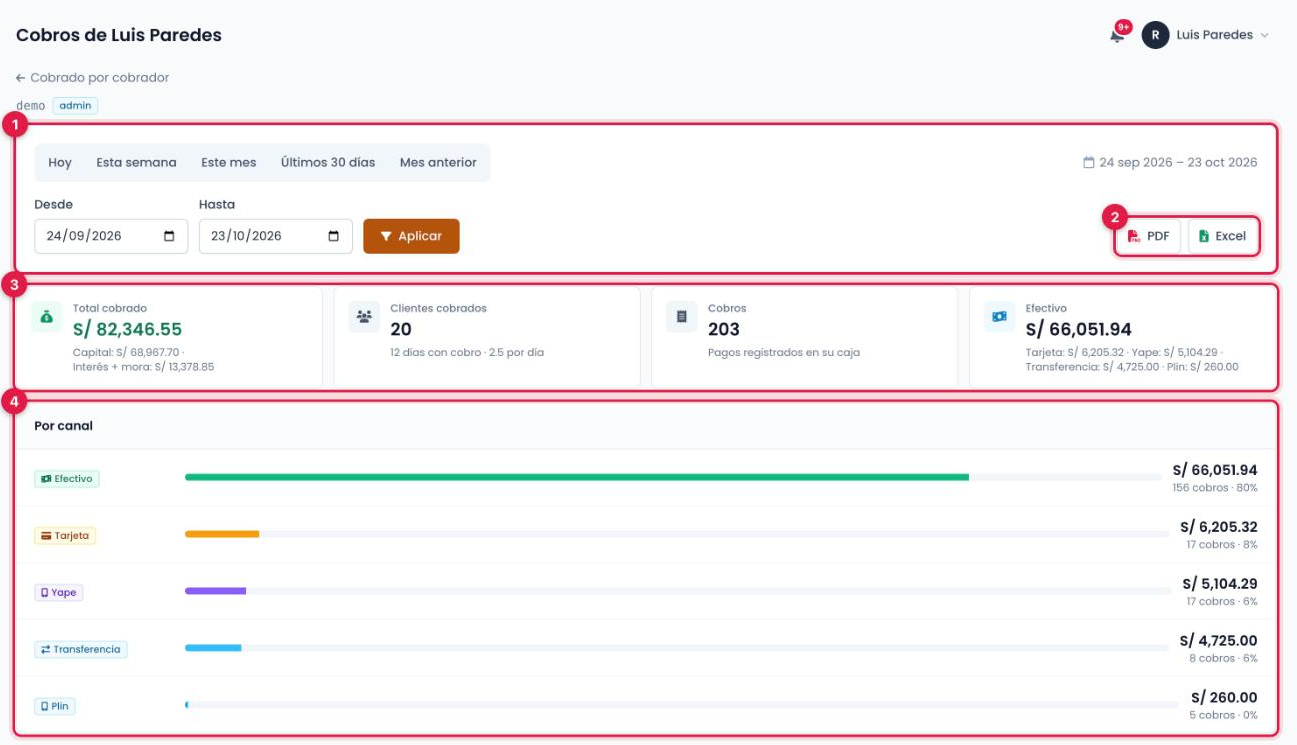Image resolution: width=1297 pixels, height=745 pixels.
Task: Expand the Luis Paredes account menu chevron
Action: [1264, 35]
